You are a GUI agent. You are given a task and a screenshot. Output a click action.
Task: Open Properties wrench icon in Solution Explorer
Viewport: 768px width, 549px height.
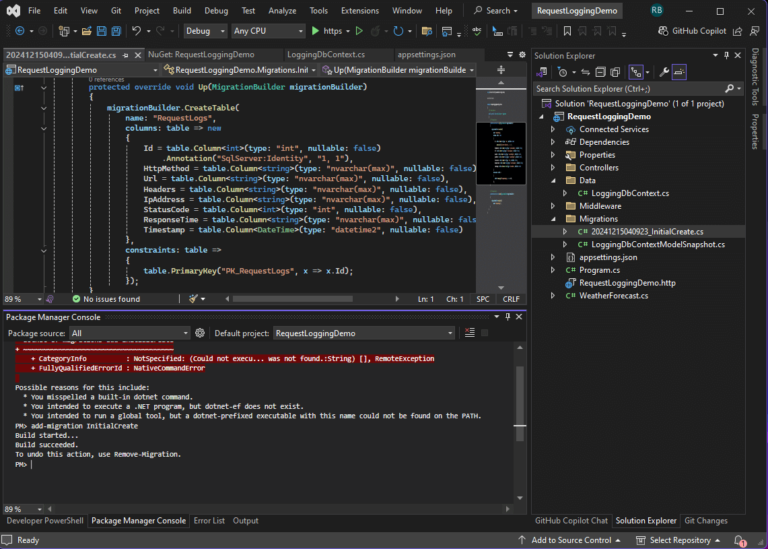pos(664,72)
